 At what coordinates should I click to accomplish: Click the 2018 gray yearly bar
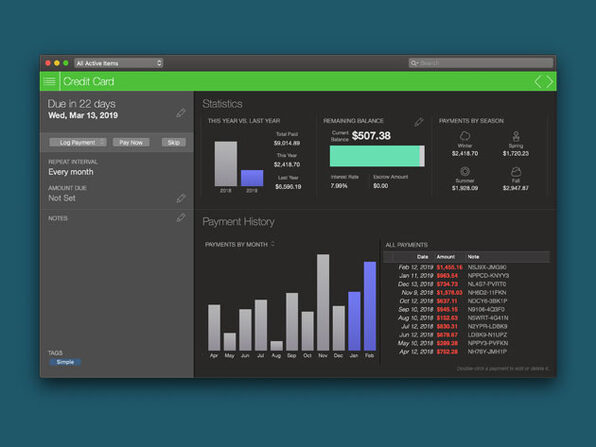226,164
